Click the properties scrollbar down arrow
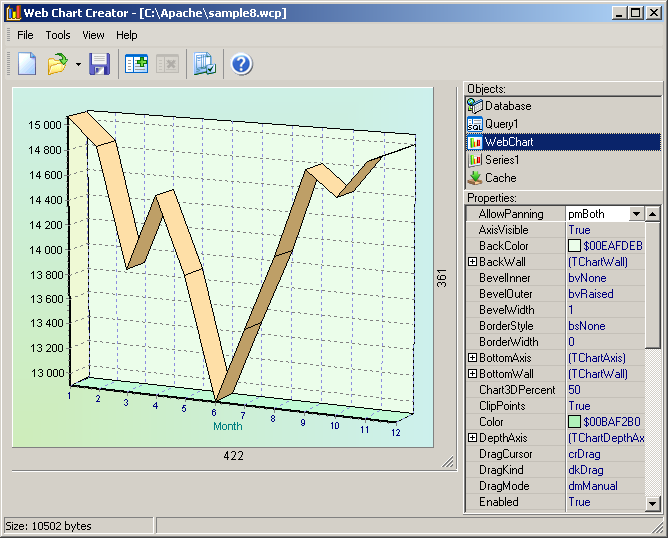668x538 pixels. (x=652, y=504)
